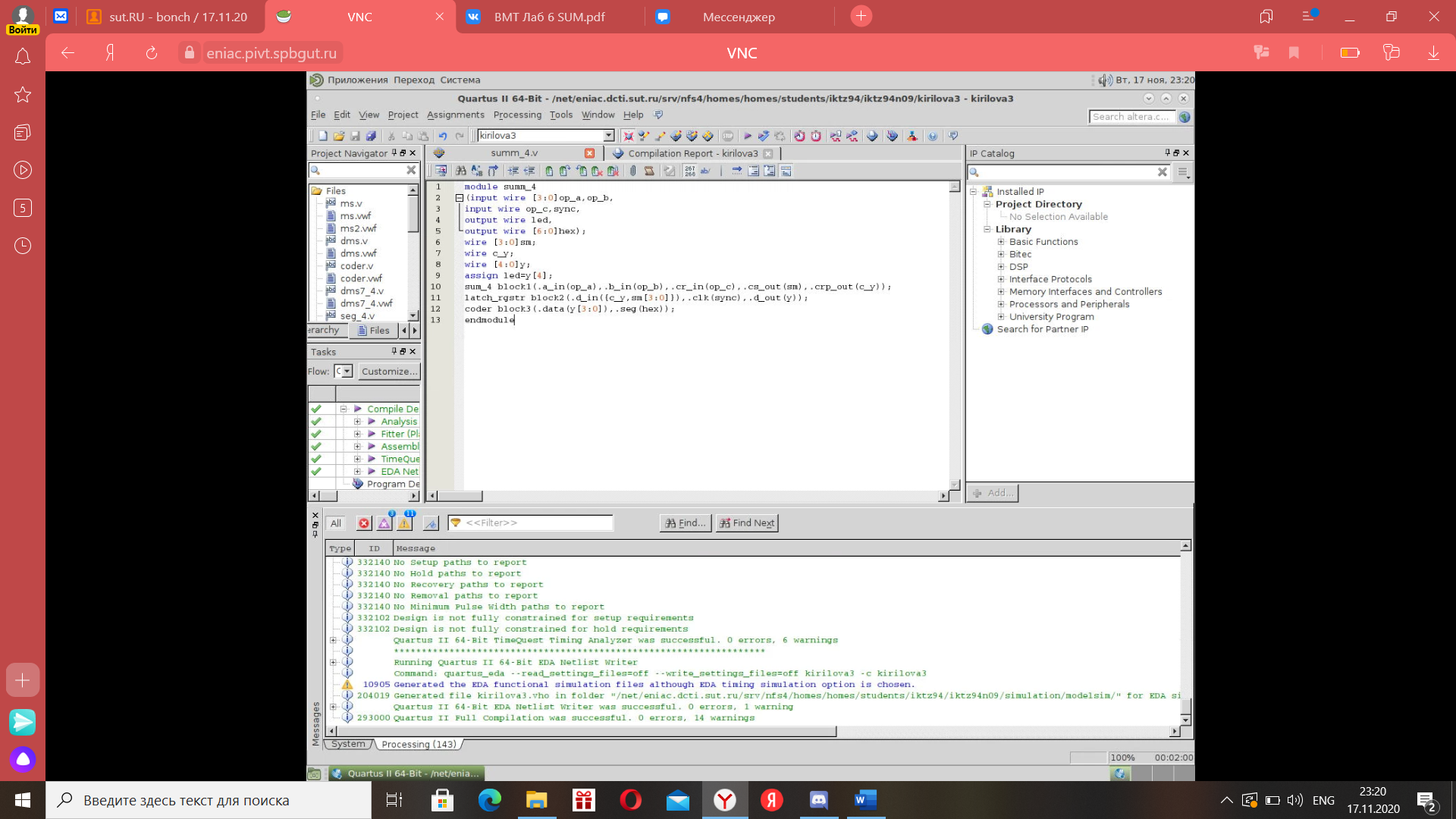Start compilation with the purple play icon
1456x819 pixels.
748,136
